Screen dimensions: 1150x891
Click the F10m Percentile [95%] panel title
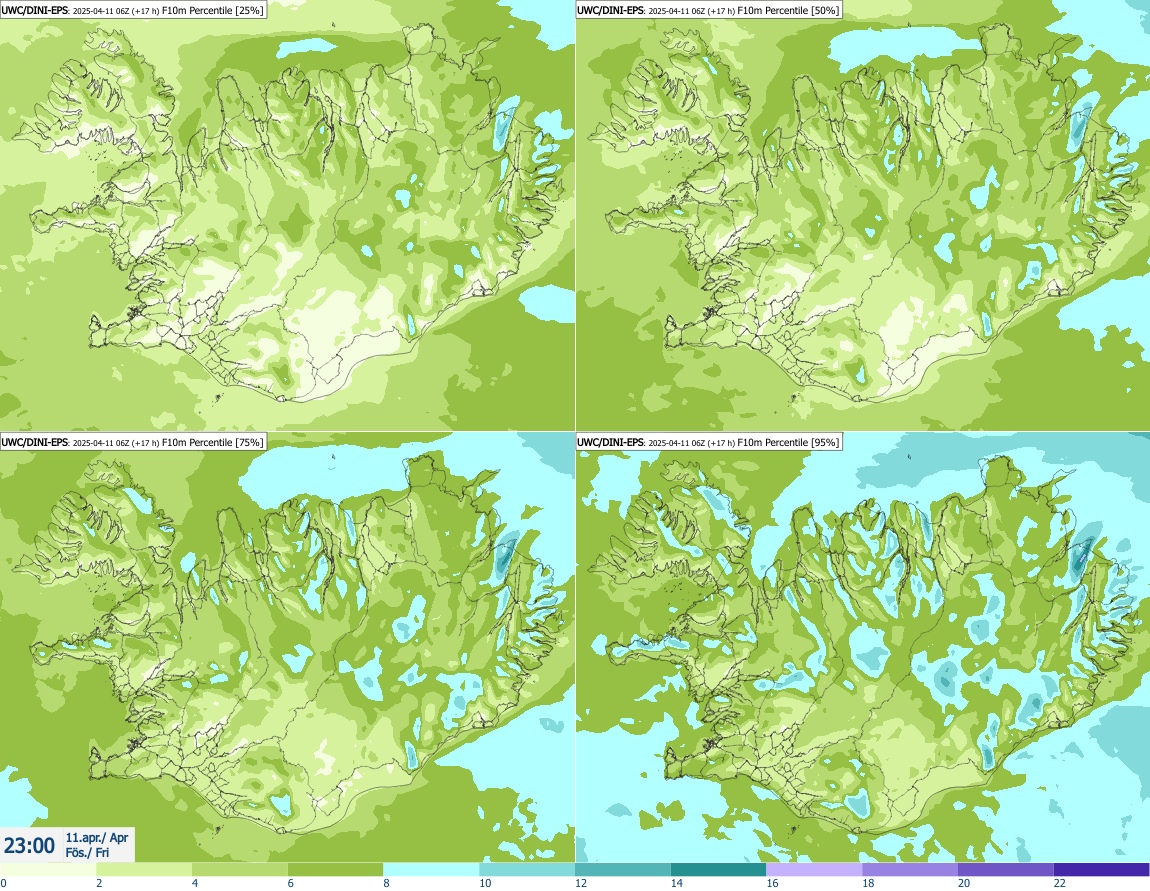[708, 441]
